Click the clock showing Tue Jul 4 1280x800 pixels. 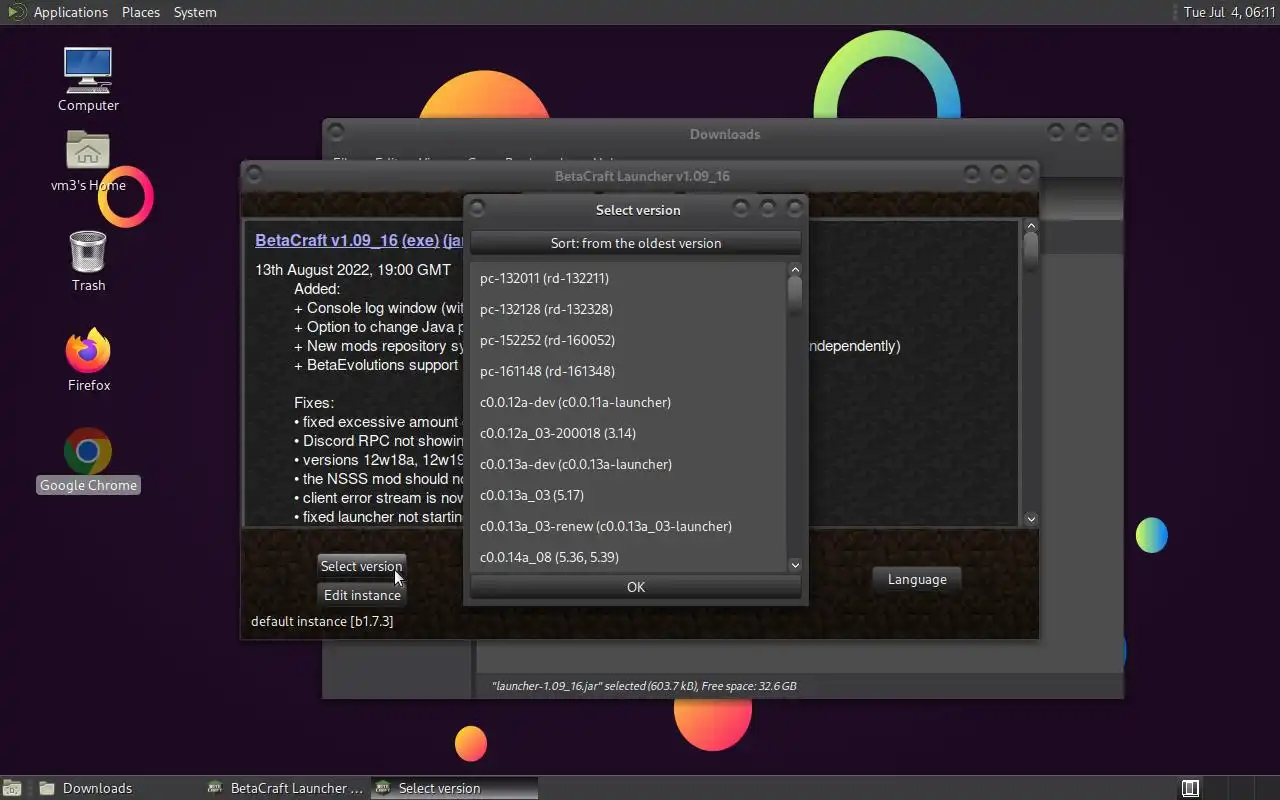[x=1228, y=12]
